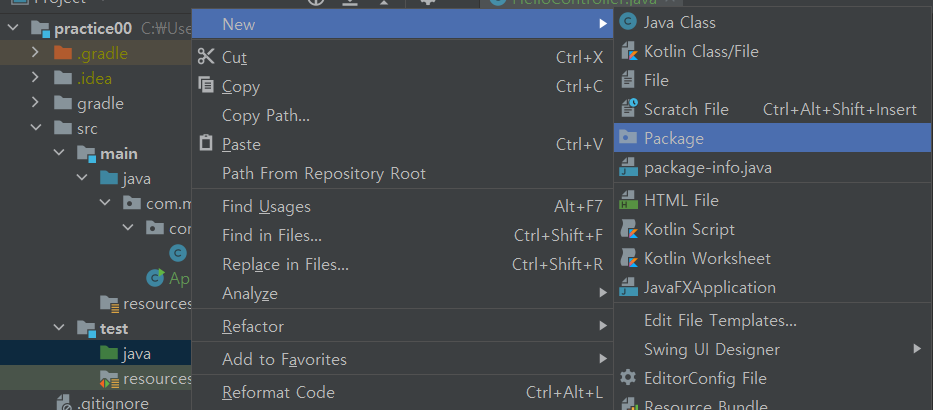Screen dimensions: 933x410
Task: Click the practice00 project module icon
Action: (x=40, y=29)
